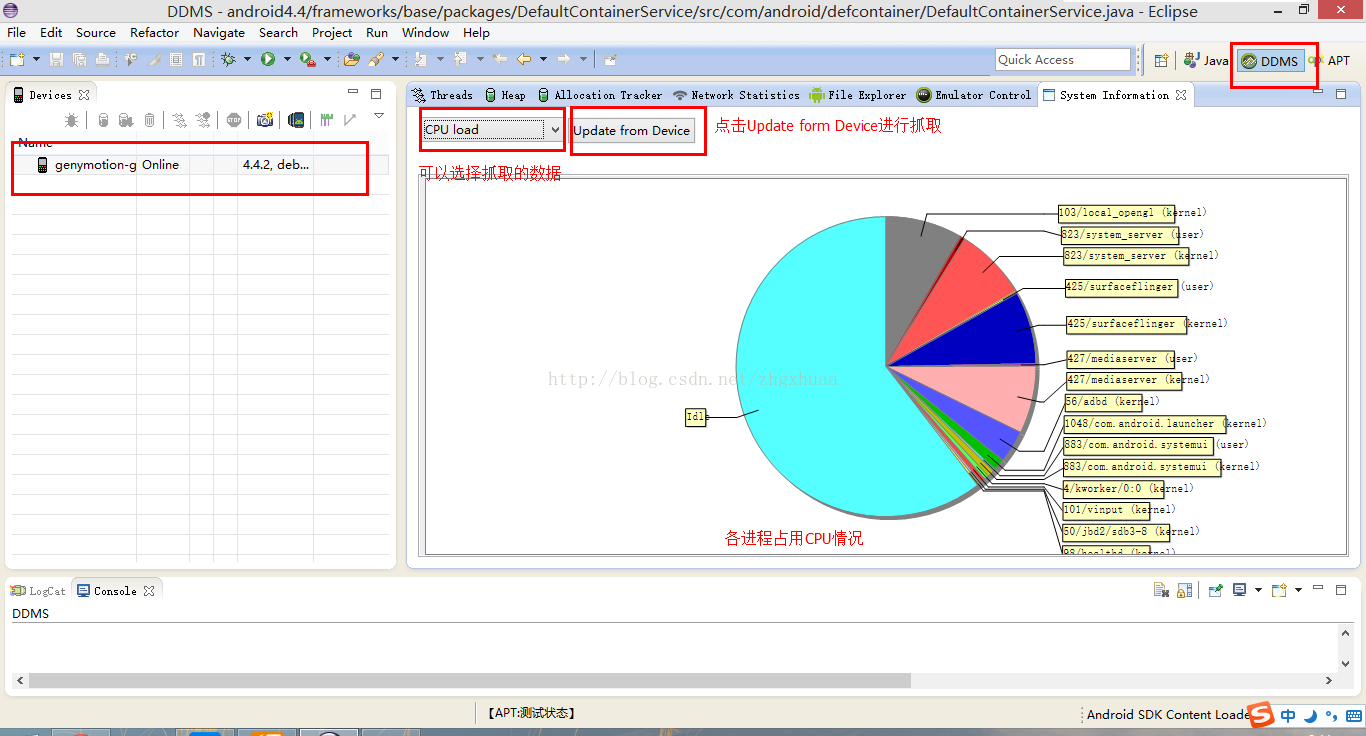The image size is (1366, 736).
Task: Select the genymotion device row
Action: click(x=200, y=165)
